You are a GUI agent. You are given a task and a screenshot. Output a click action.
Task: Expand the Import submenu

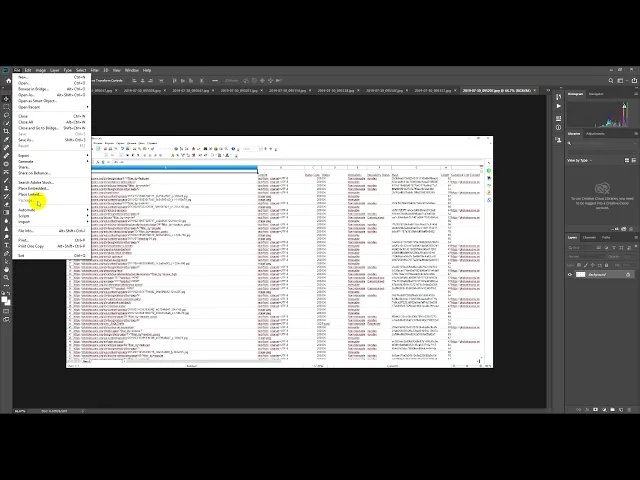[52, 222]
